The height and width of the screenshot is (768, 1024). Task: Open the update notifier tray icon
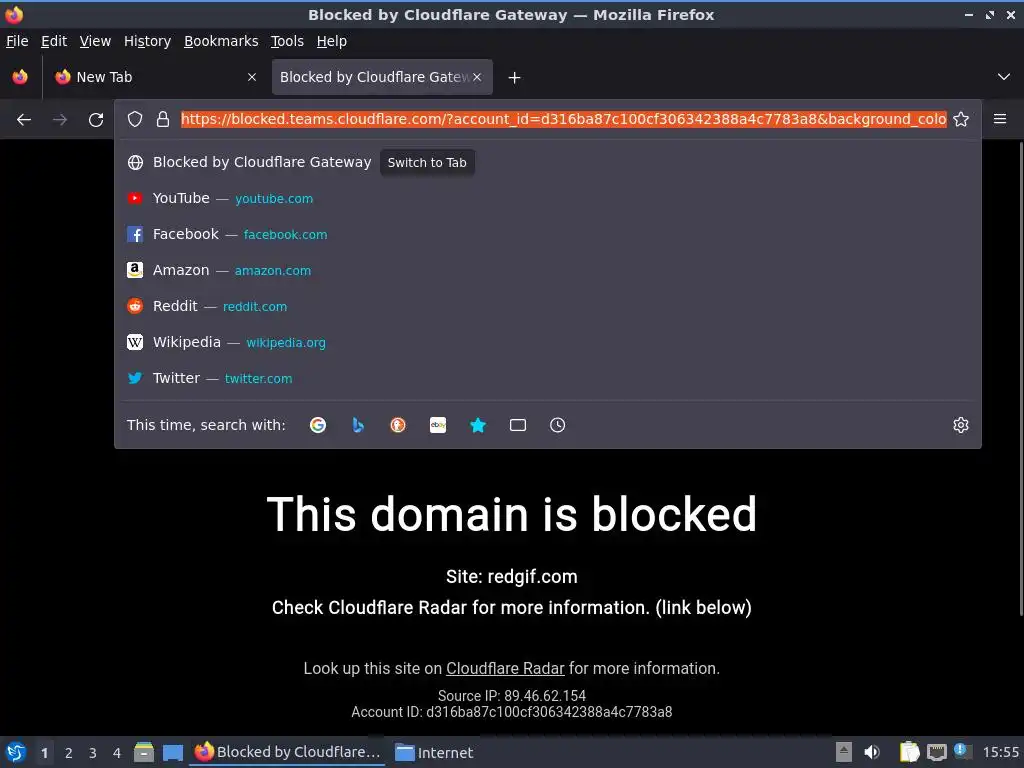(x=962, y=751)
